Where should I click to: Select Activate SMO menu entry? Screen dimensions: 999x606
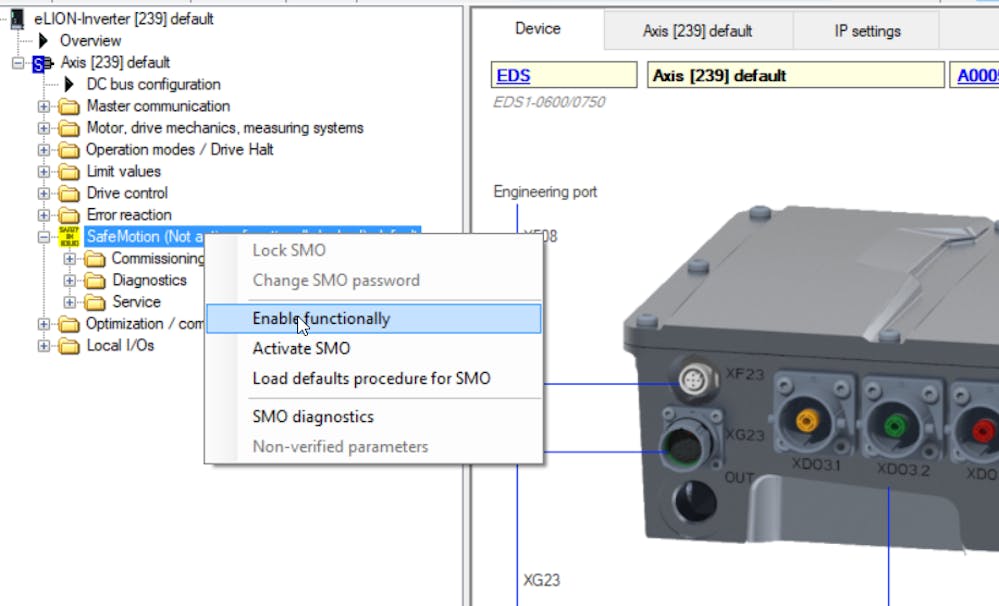coord(301,349)
